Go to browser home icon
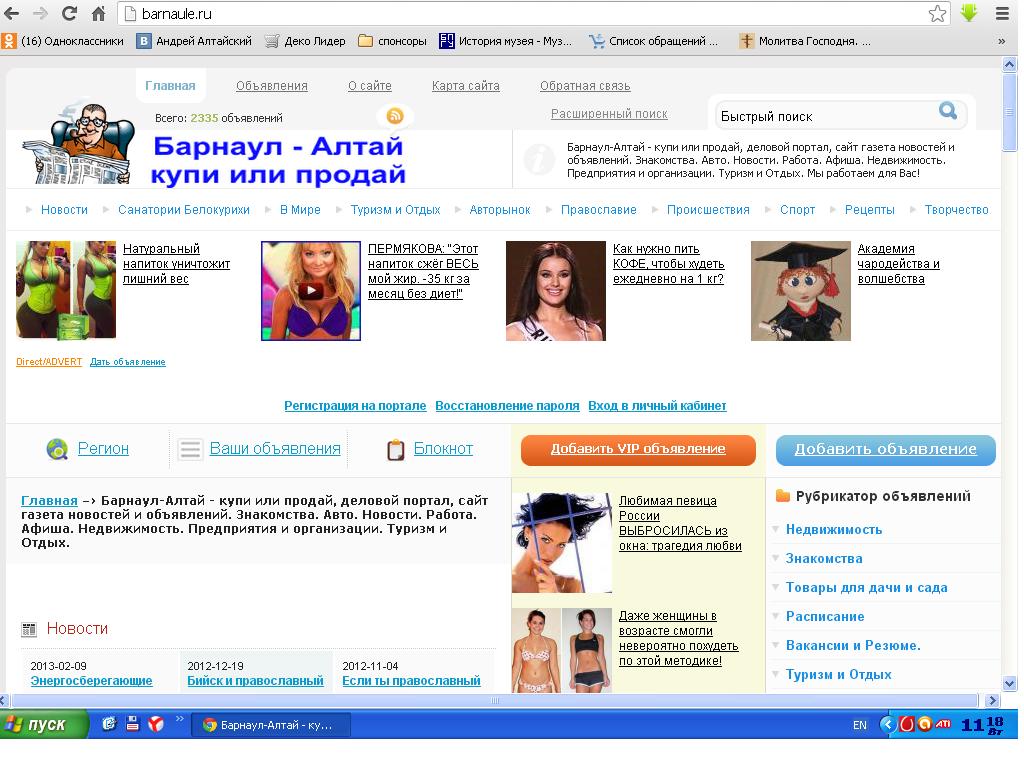 pyautogui.click(x=98, y=14)
